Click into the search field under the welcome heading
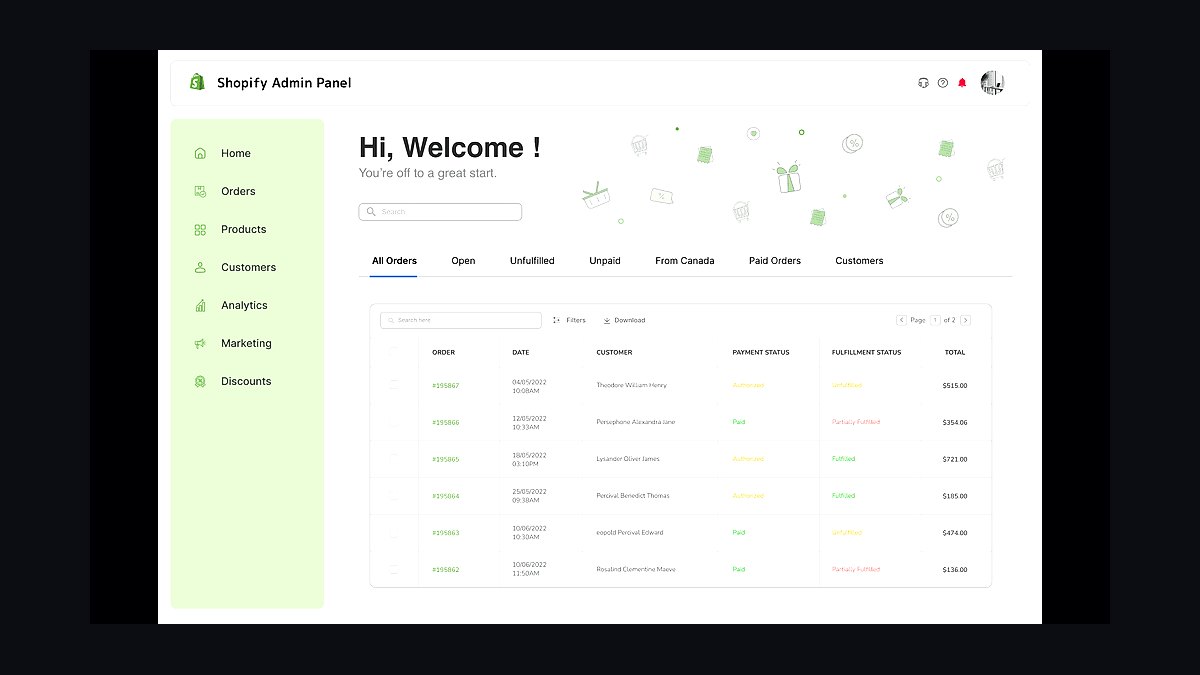 [440, 212]
